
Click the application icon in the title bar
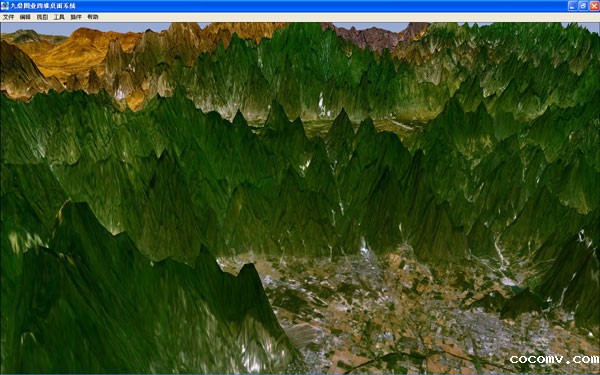pos(5,6)
